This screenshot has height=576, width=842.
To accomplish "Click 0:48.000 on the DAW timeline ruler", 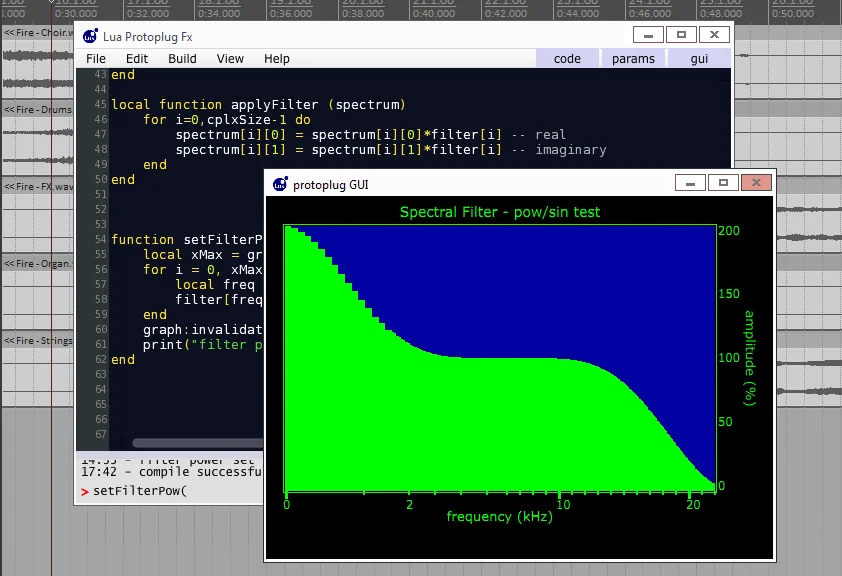I will [721, 13].
